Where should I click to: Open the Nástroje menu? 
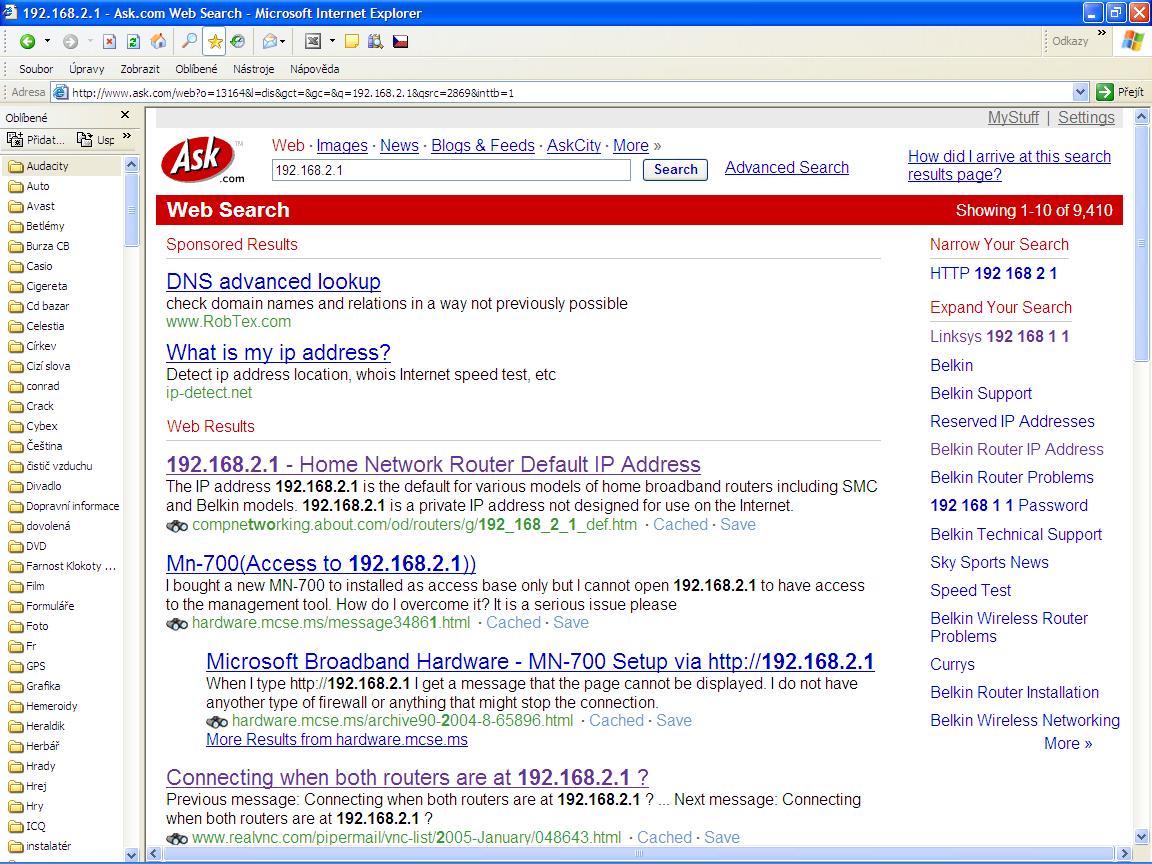(253, 69)
